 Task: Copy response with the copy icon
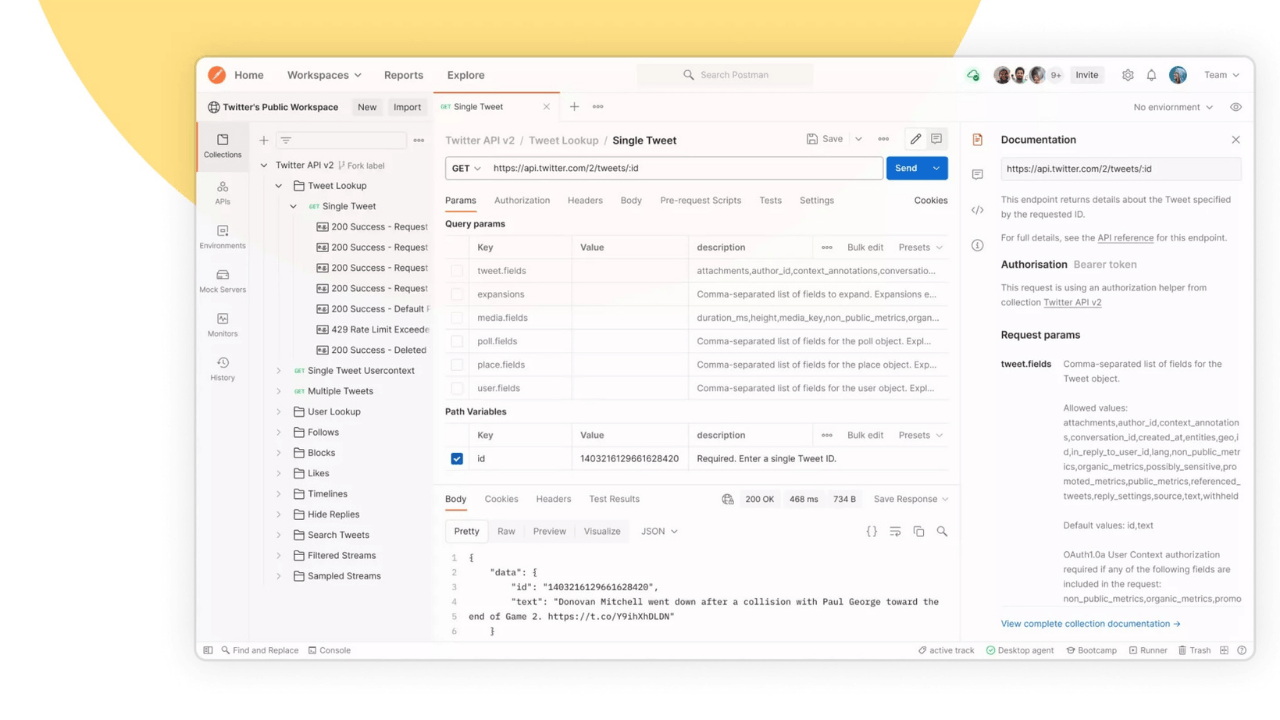[918, 532]
